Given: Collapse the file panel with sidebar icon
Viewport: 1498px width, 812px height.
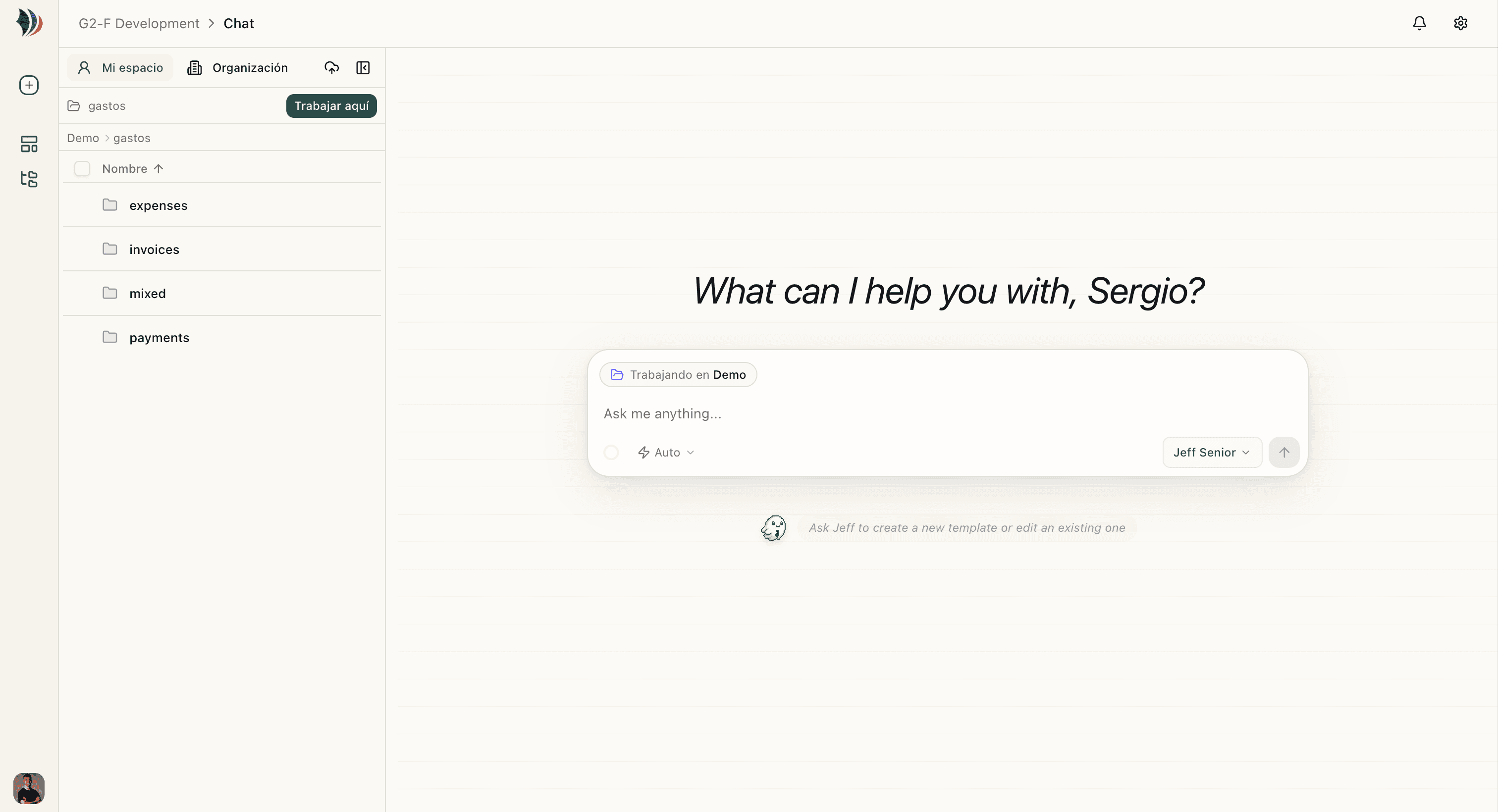Looking at the screenshot, I should (x=363, y=68).
